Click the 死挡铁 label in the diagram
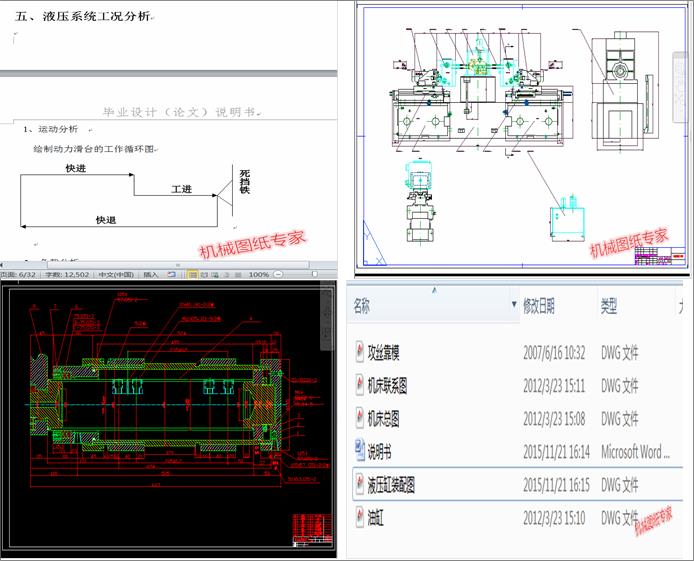The image size is (694, 561). click(x=245, y=181)
